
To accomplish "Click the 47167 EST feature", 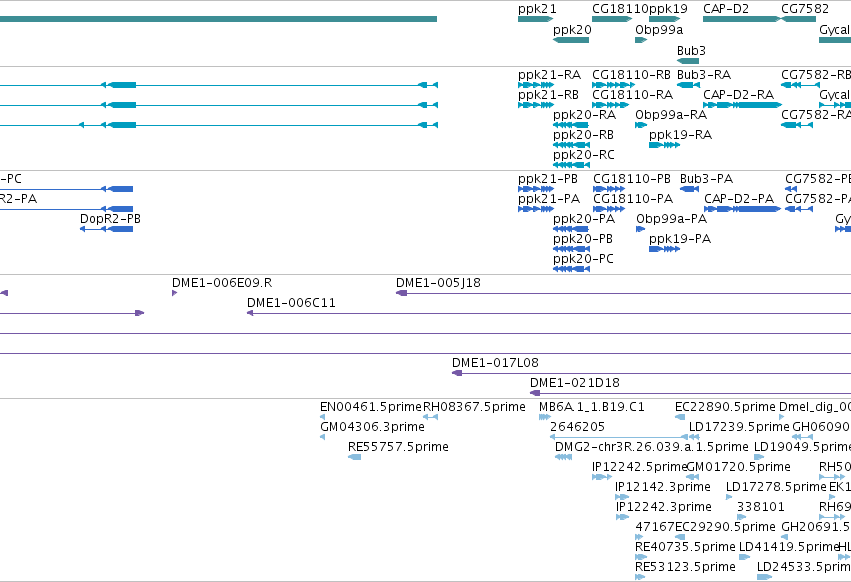I will coord(639,537).
